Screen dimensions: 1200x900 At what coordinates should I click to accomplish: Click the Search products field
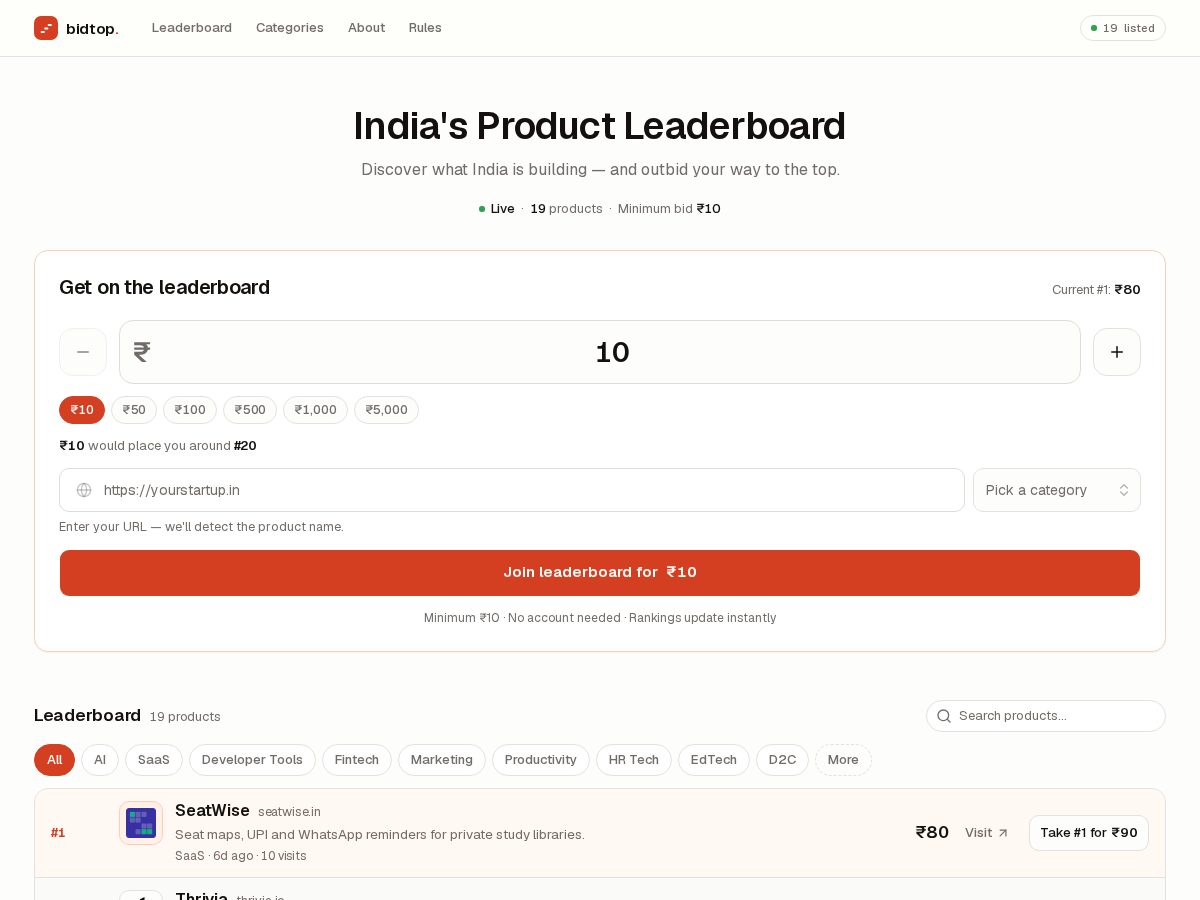tap(1046, 716)
